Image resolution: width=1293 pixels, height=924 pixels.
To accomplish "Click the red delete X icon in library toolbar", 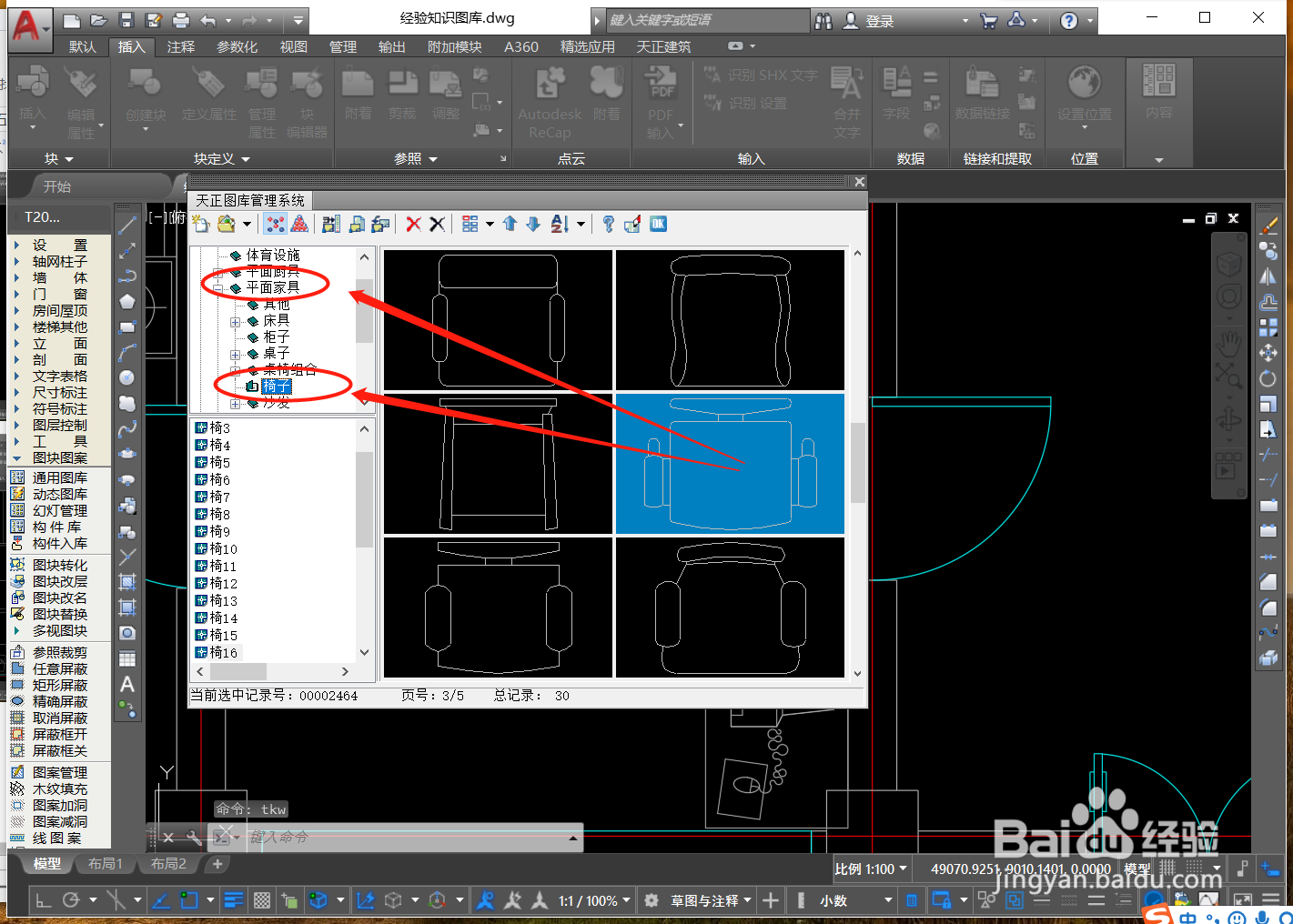I will tap(413, 224).
